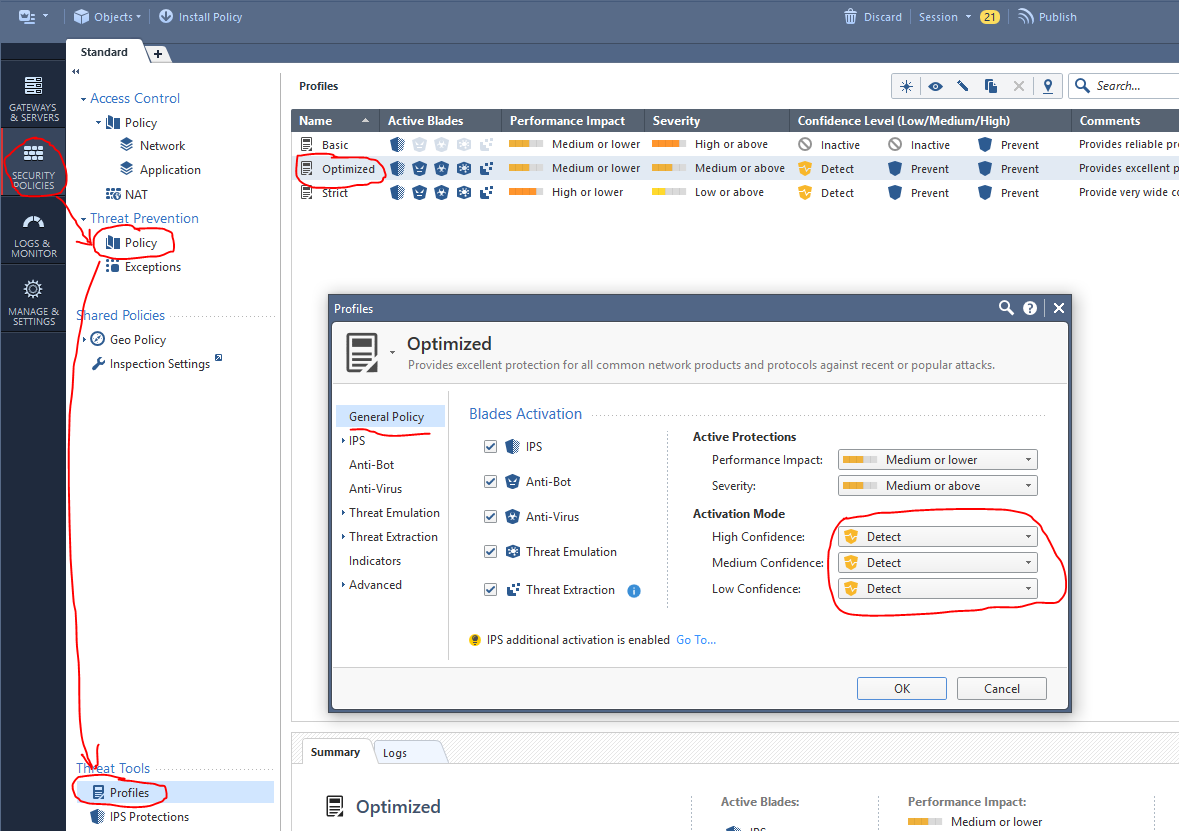Click the Install Policy icon
1179x831 pixels.
click(x=166, y=17)
